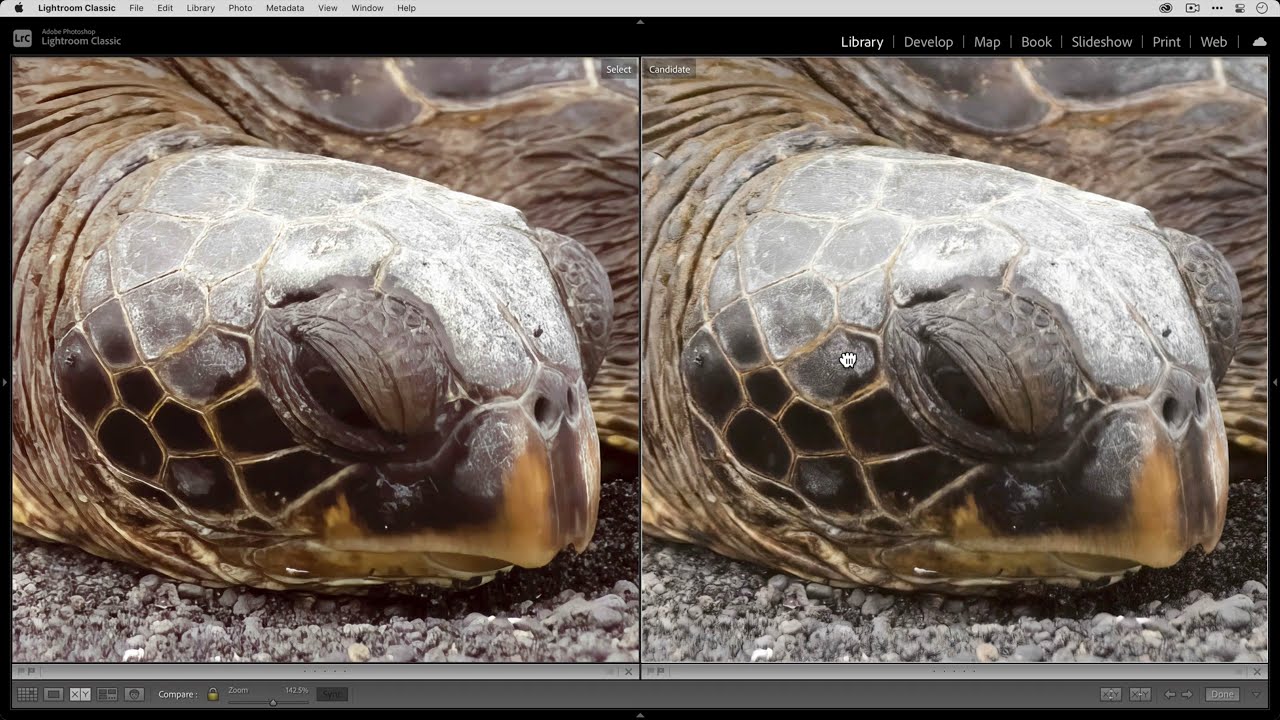Click the Candidate label badge
The image size is (1280, 720).
(669, 69)
